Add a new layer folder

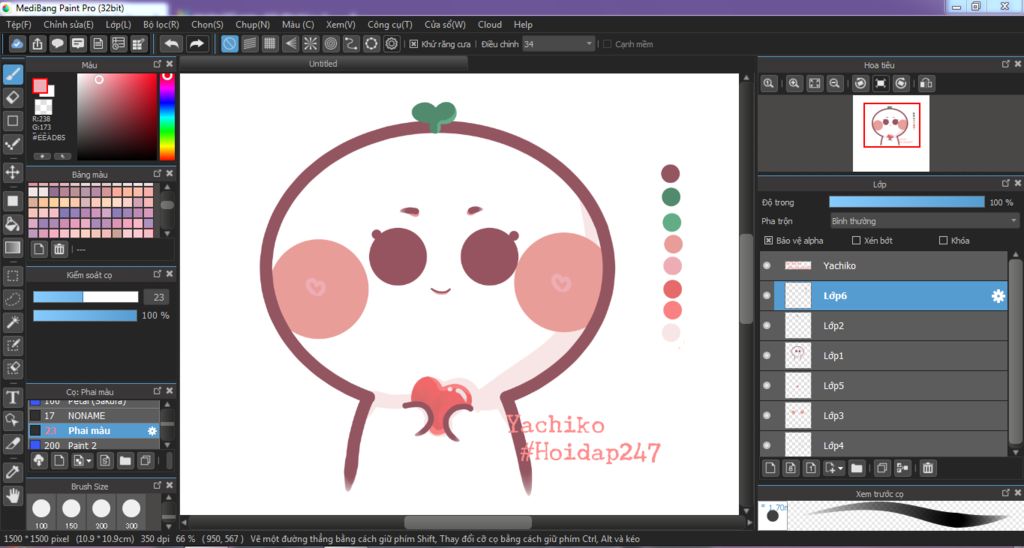coord(856,468)
